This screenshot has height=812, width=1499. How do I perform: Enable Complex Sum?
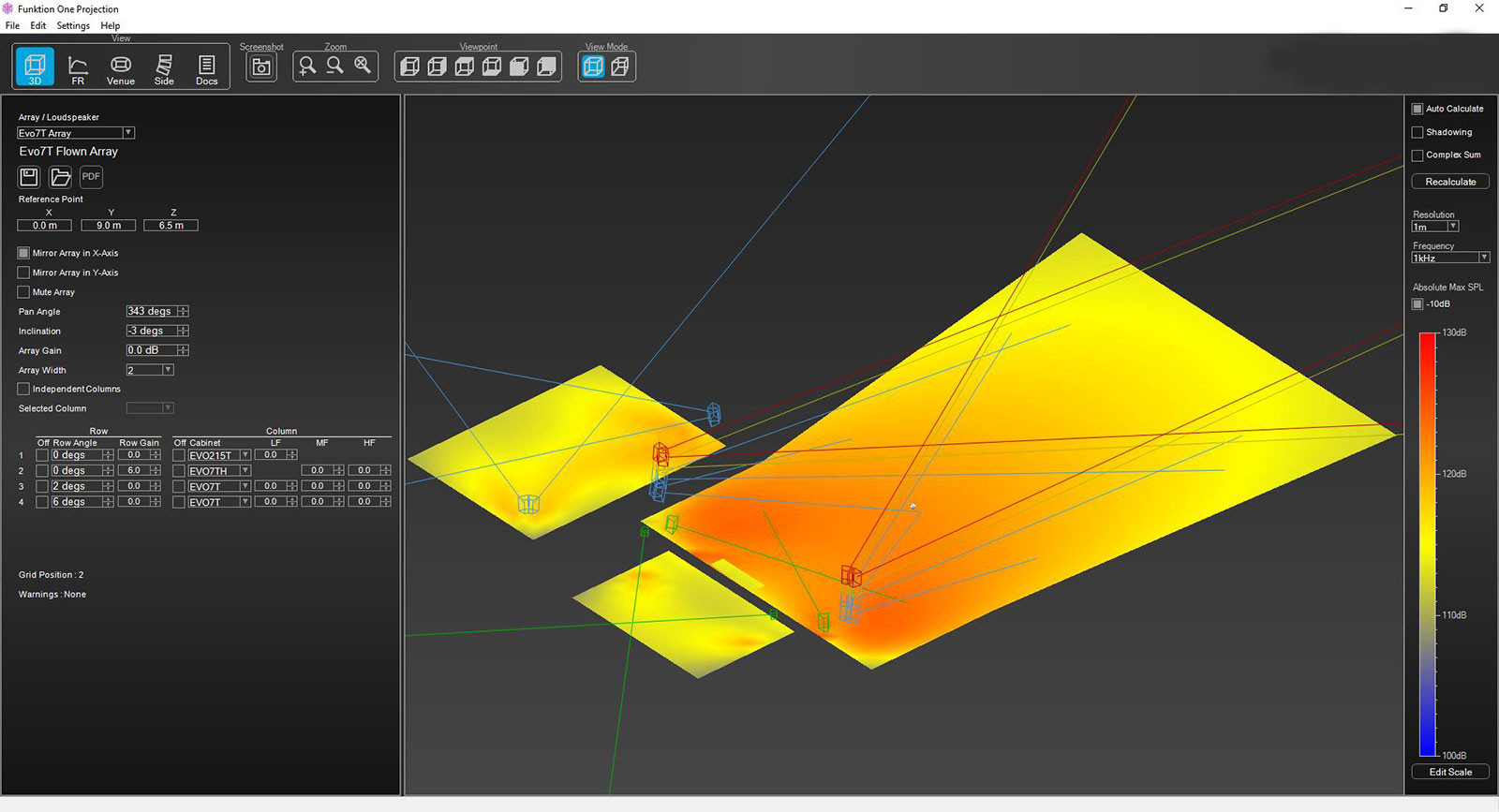1417,155
